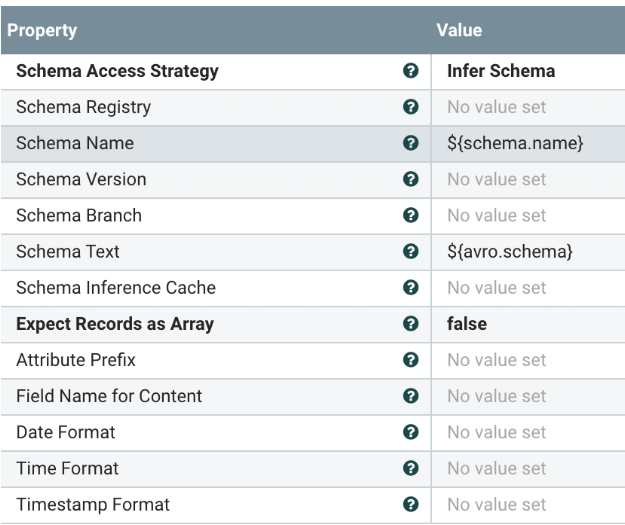Open help icon for Schema Branch
The height and width of the screenshot is (525, 625).
pyautogui.click(x=410, y=216)
